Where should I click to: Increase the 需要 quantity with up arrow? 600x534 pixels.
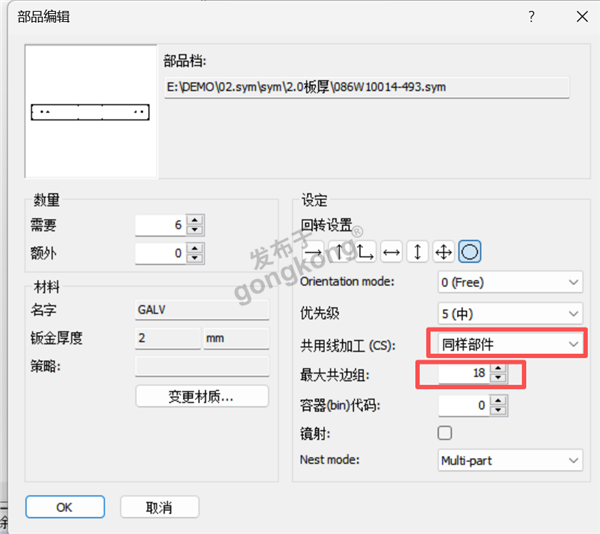(195, 221)
